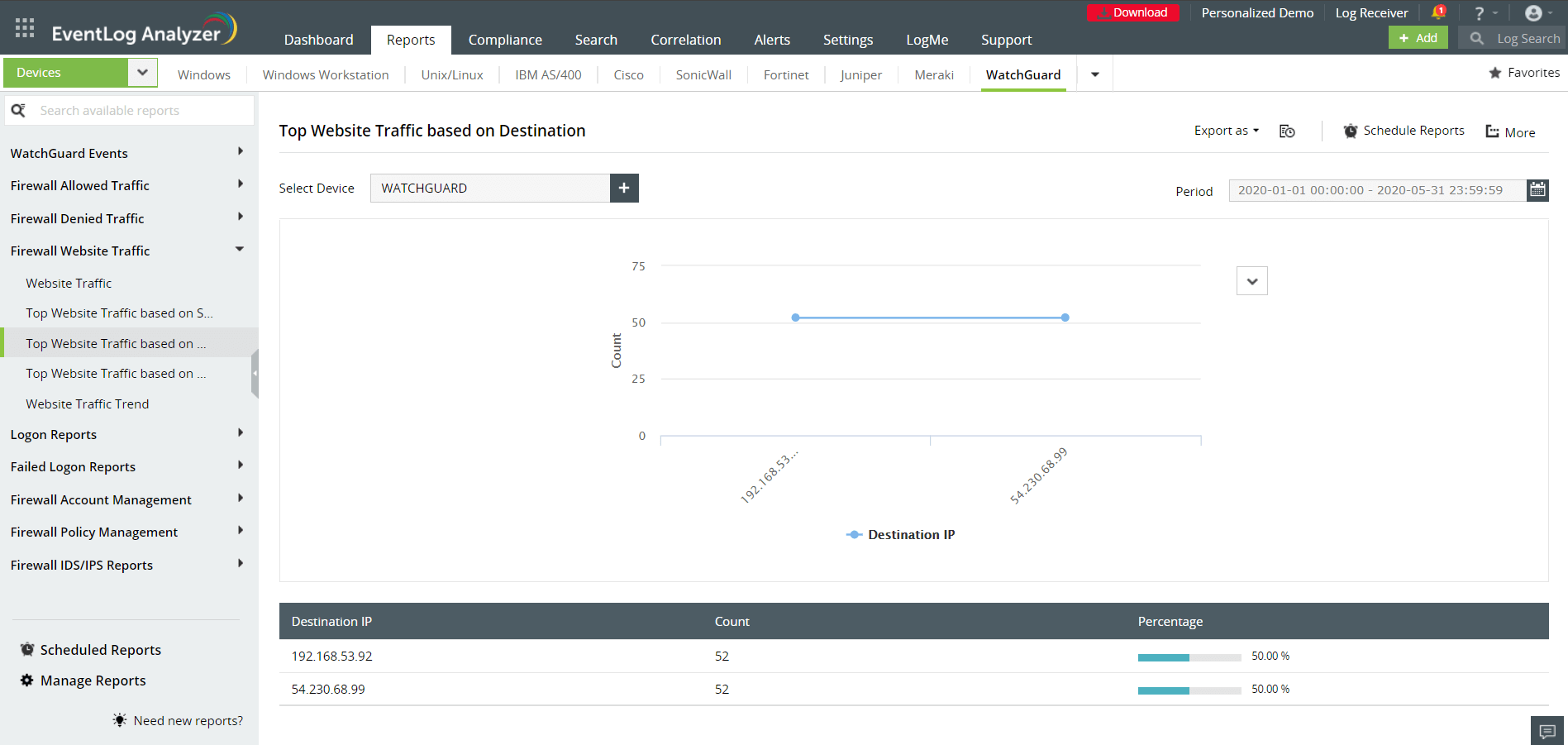Click the notification bell icon

click(x=1438, y=12)
